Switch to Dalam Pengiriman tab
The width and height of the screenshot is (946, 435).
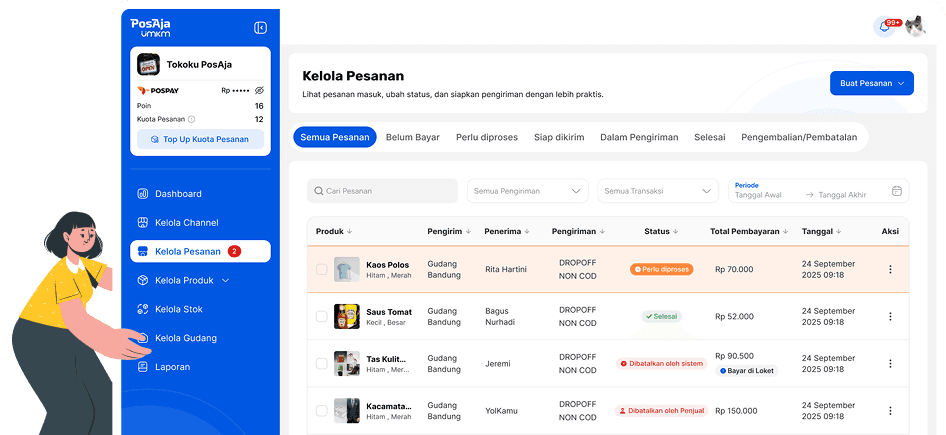[639, 137]
